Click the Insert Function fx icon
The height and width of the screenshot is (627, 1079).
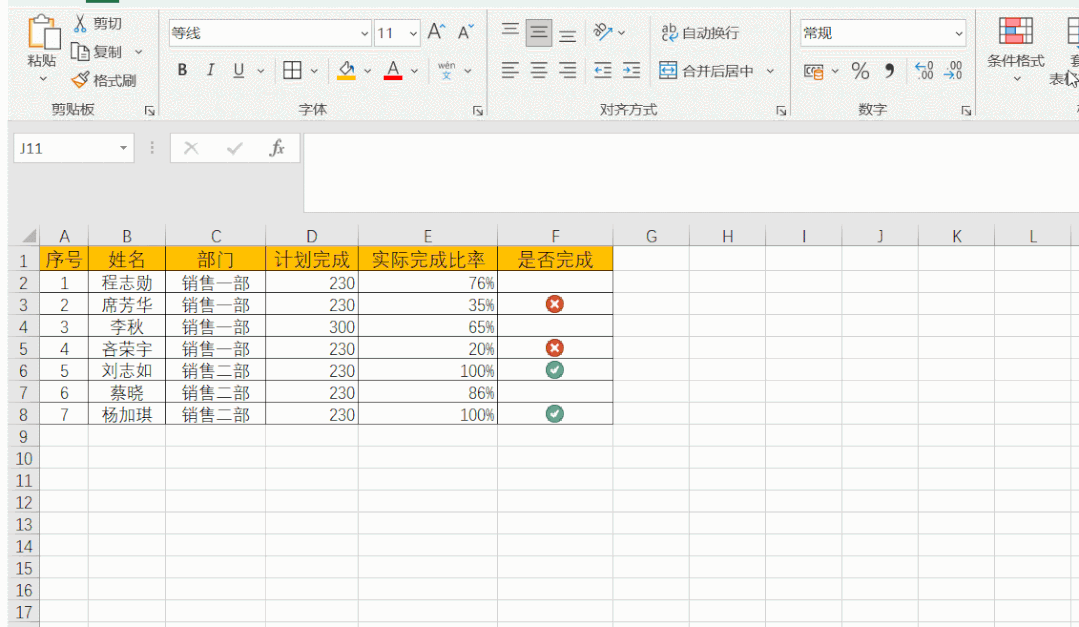[x=277, y=148]
